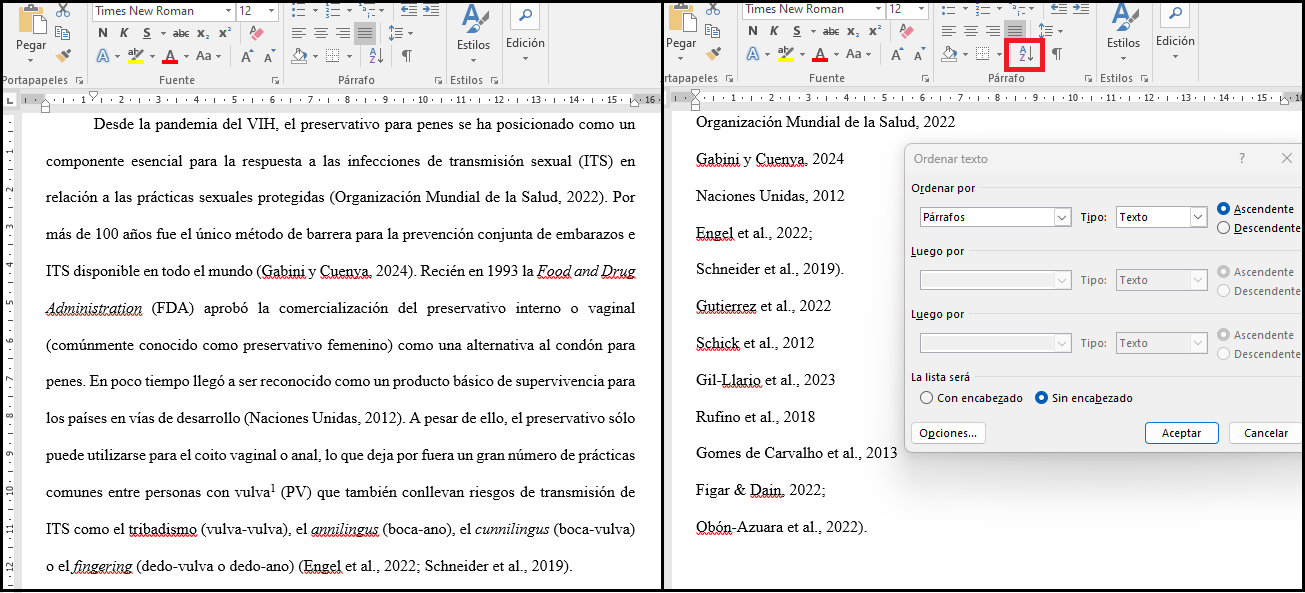Open the Párrafos sort-by dropdown
The width and height of the screenshot is (1305, 593).
(x=1061, y=217)
